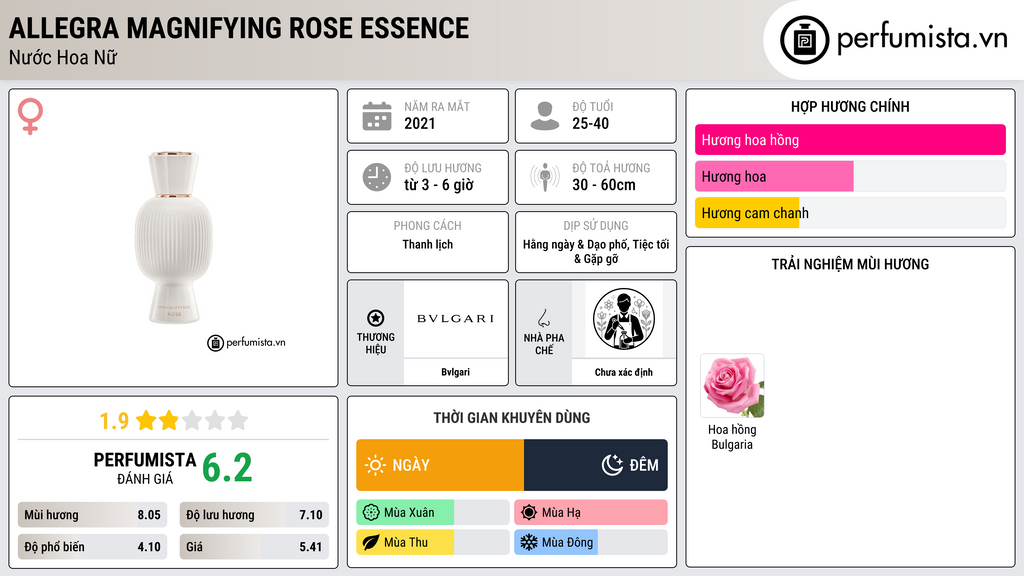Click the Hợp hương chính heading
This screenshot has height=576, width=1024.
pos(850,106)
